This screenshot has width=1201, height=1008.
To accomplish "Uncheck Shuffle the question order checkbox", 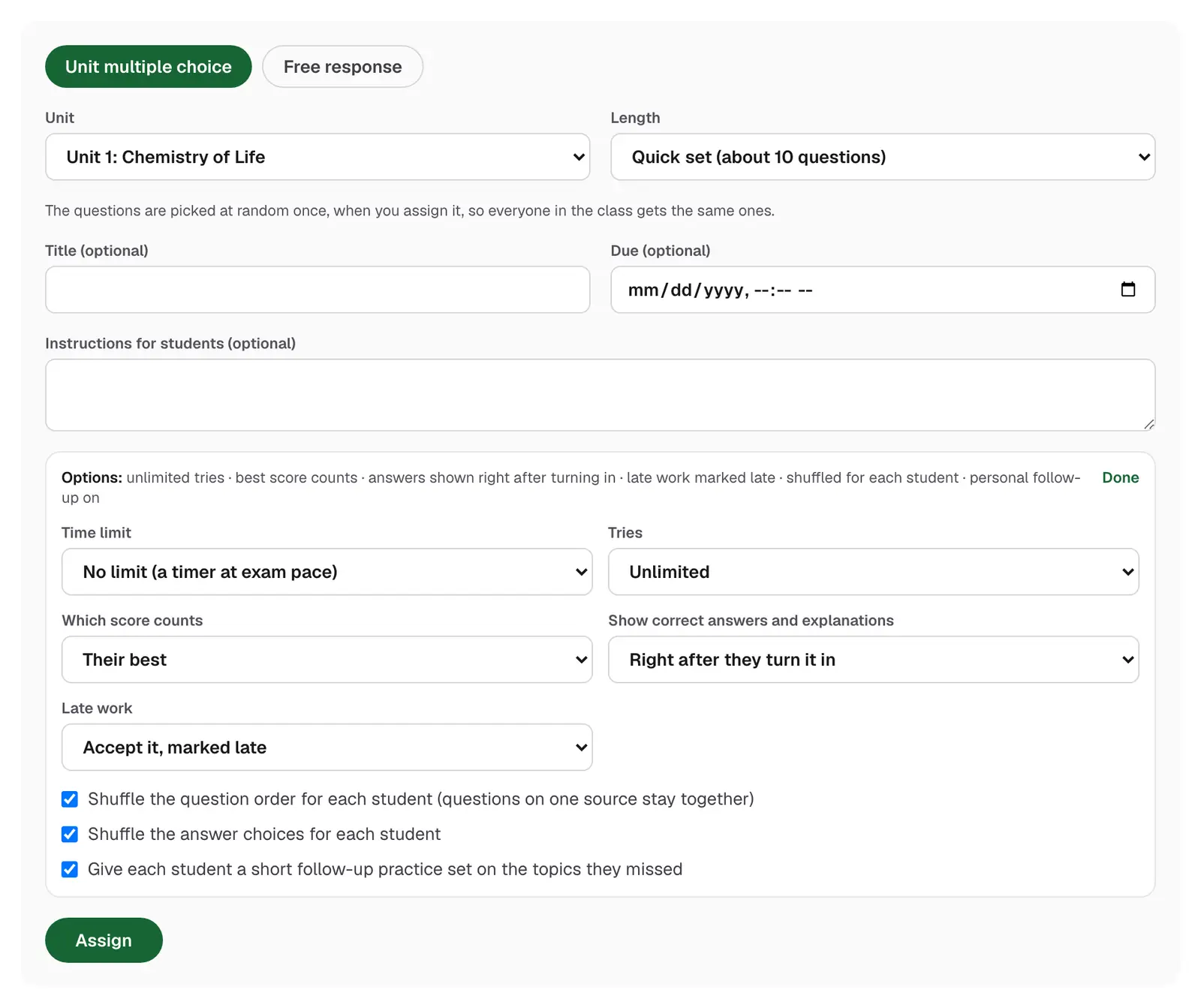I will pos(70,799).
